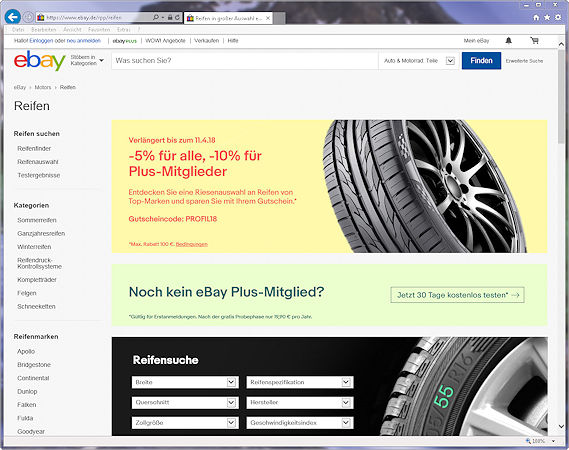569x450 pixels.
Task: Open a new blank tab
Action: pyautogui.click(x=279, y=18)
